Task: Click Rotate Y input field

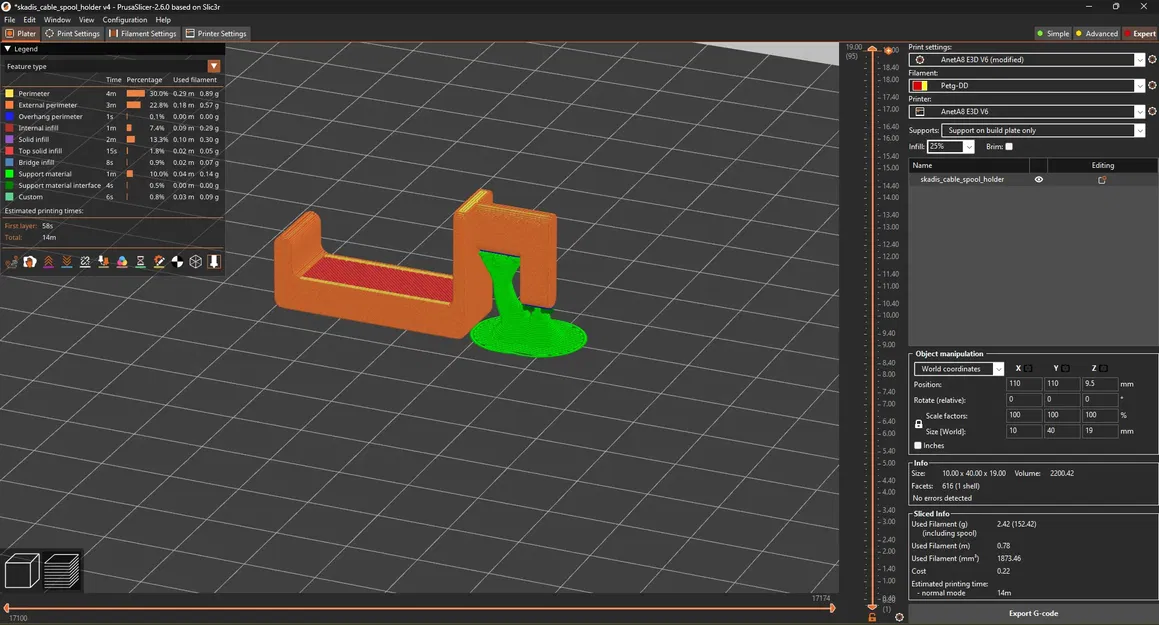Action: tap(1061, 399)
